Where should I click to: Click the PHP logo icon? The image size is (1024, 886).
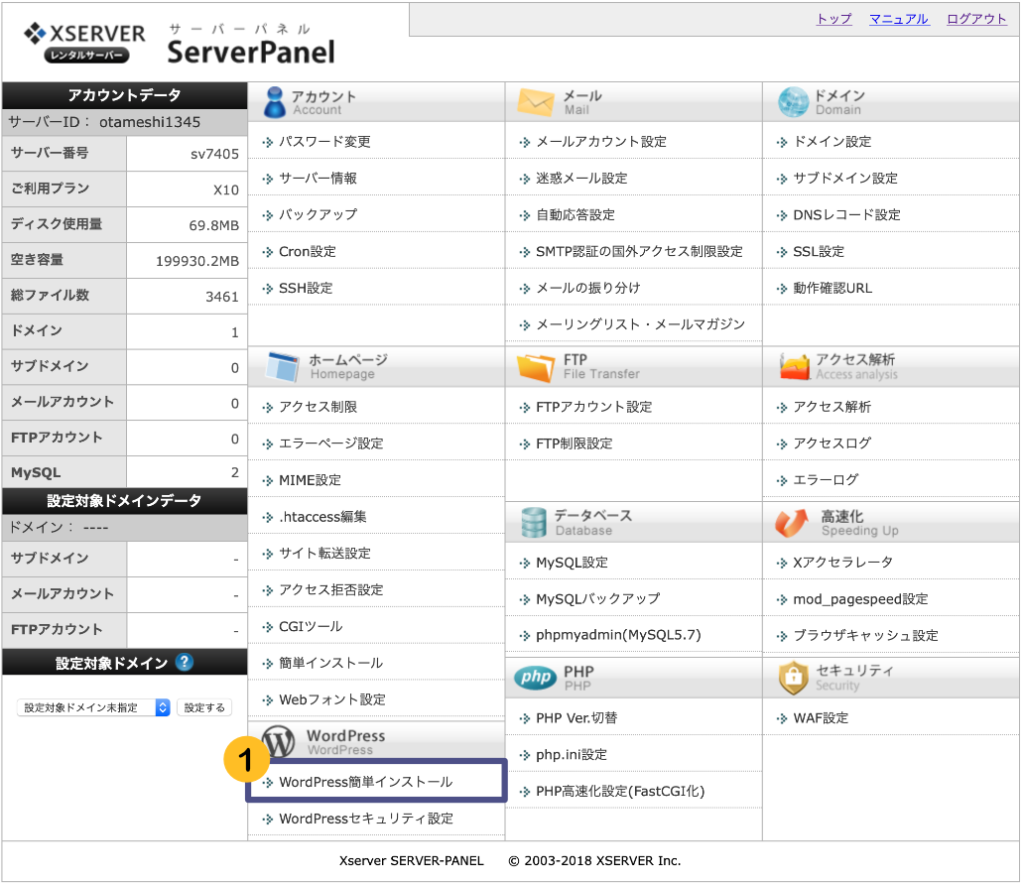point(536,677)
